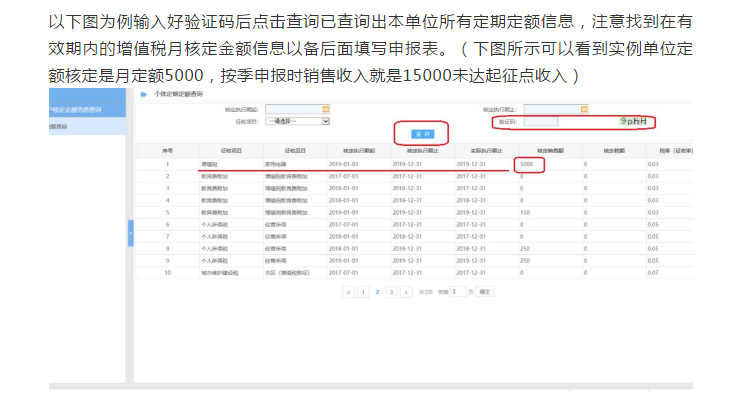The height and width of the screenshot is (415, 751).
Task: Click the 序号 column header
Action: pyautogui.click(x=167, y=150)
